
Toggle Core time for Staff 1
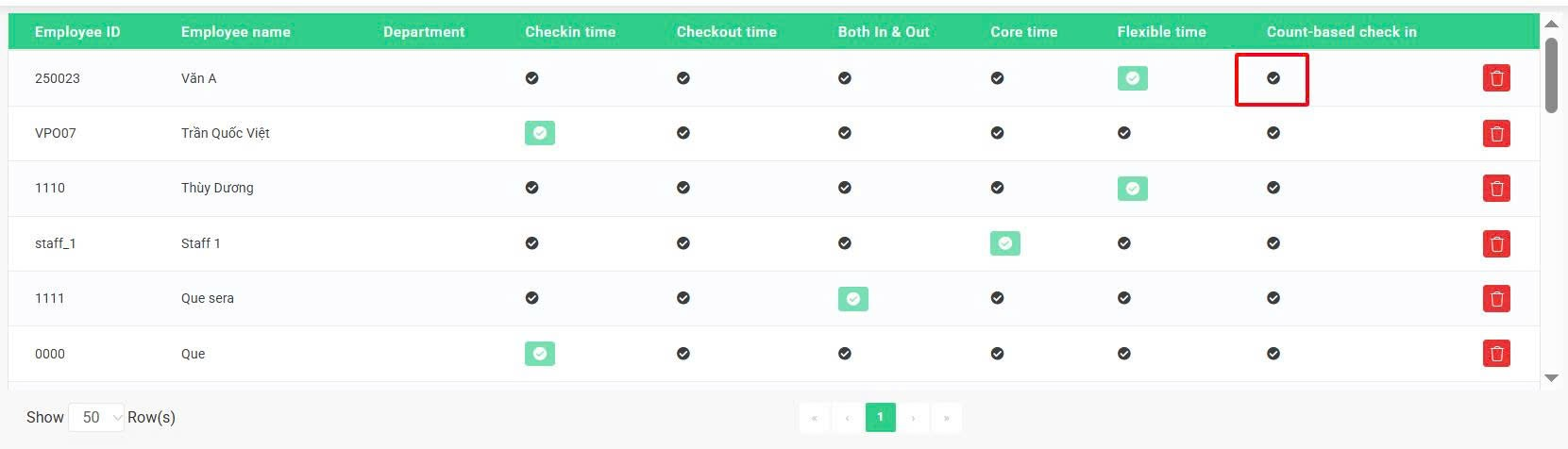click(1005, 243)
